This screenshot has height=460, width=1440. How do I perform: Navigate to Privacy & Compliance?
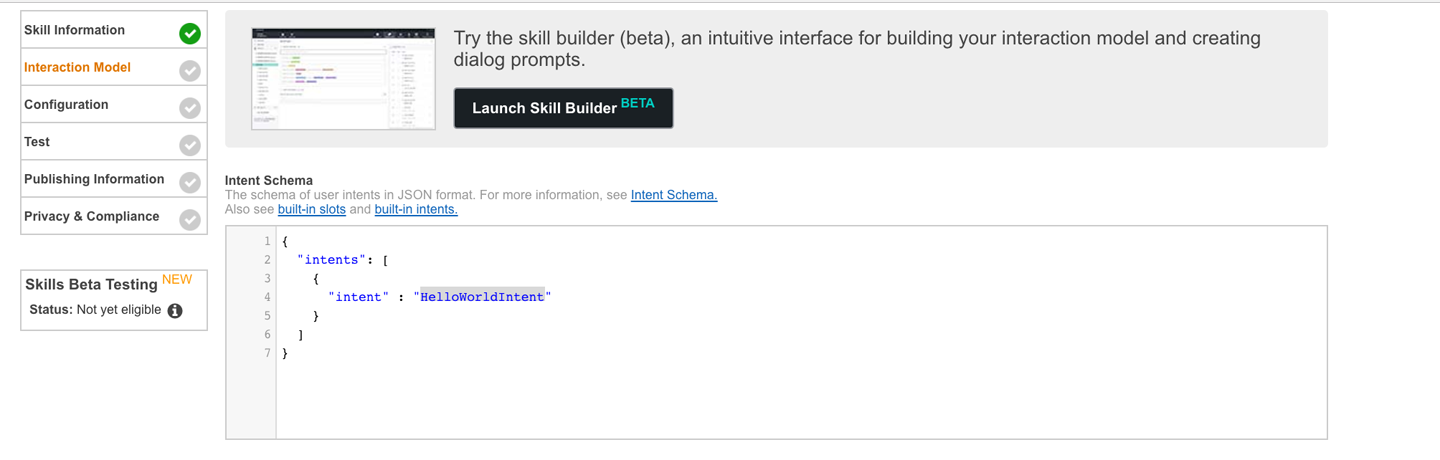92,216
